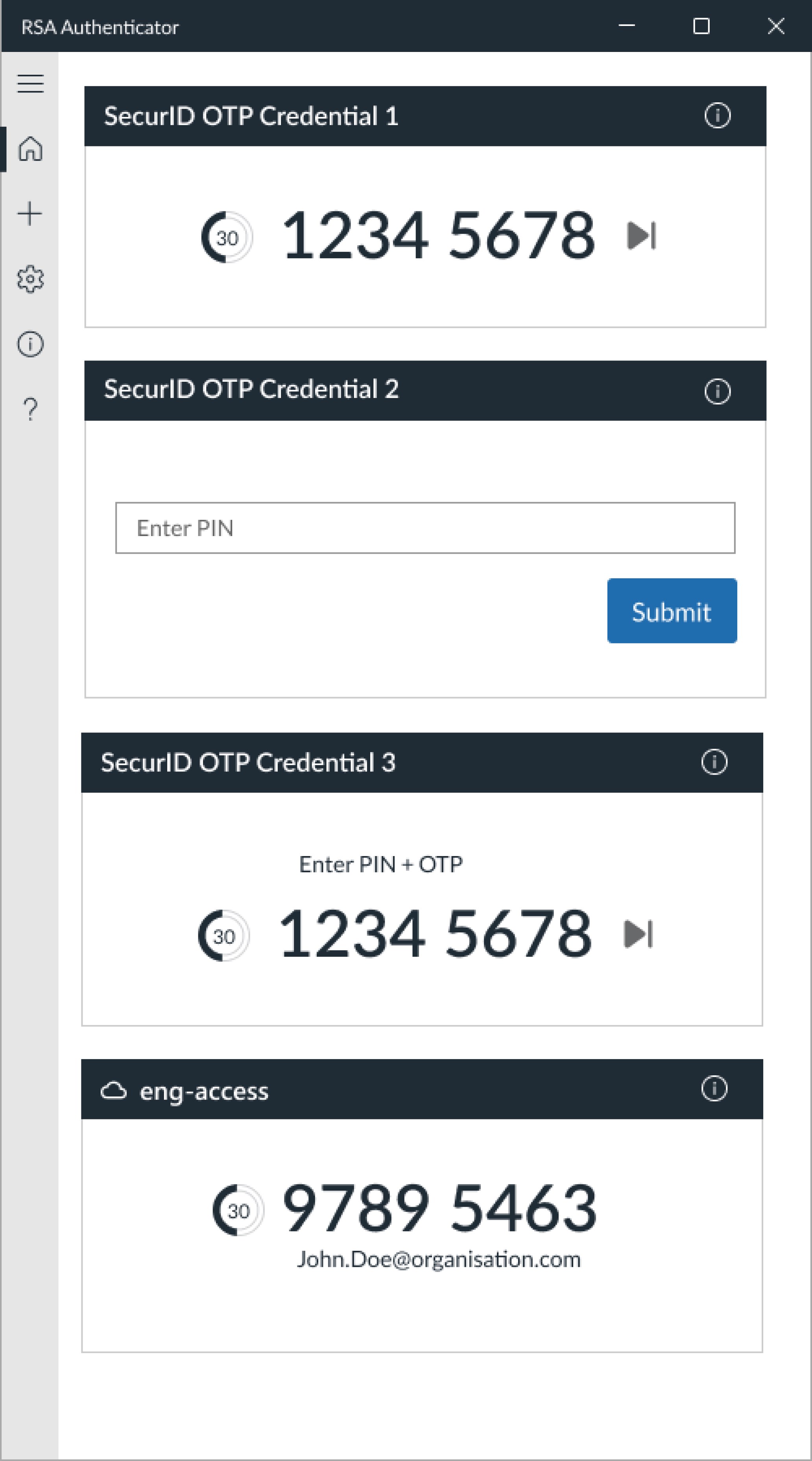
Task: Click the plus icon to add credential
Action: [x=30, y=214]
